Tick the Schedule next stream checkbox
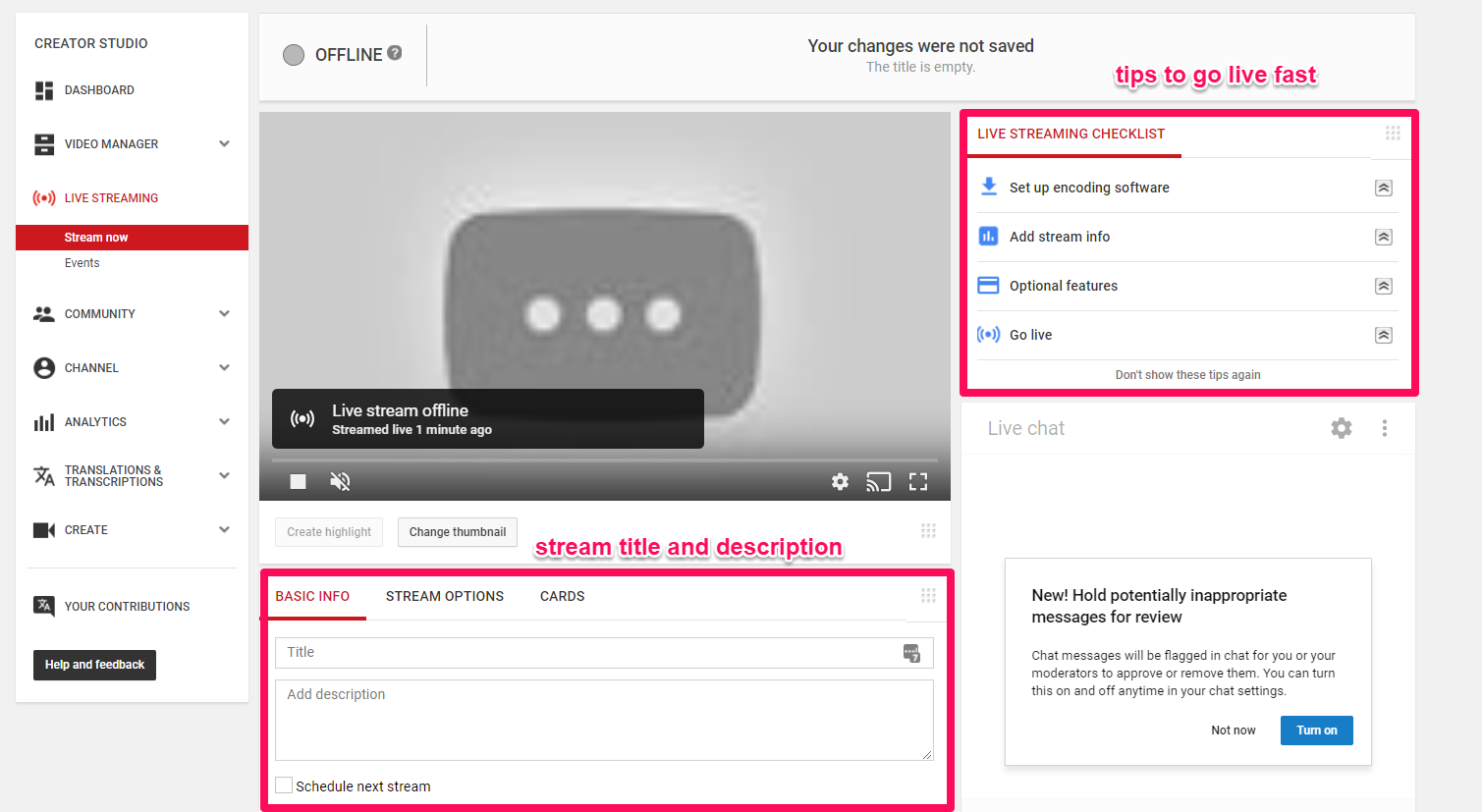 (x=284, y=785)
